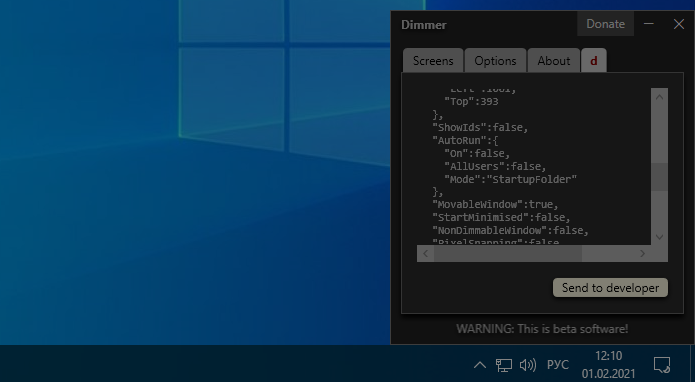Click the РУС language indicator

coord(558,365)
